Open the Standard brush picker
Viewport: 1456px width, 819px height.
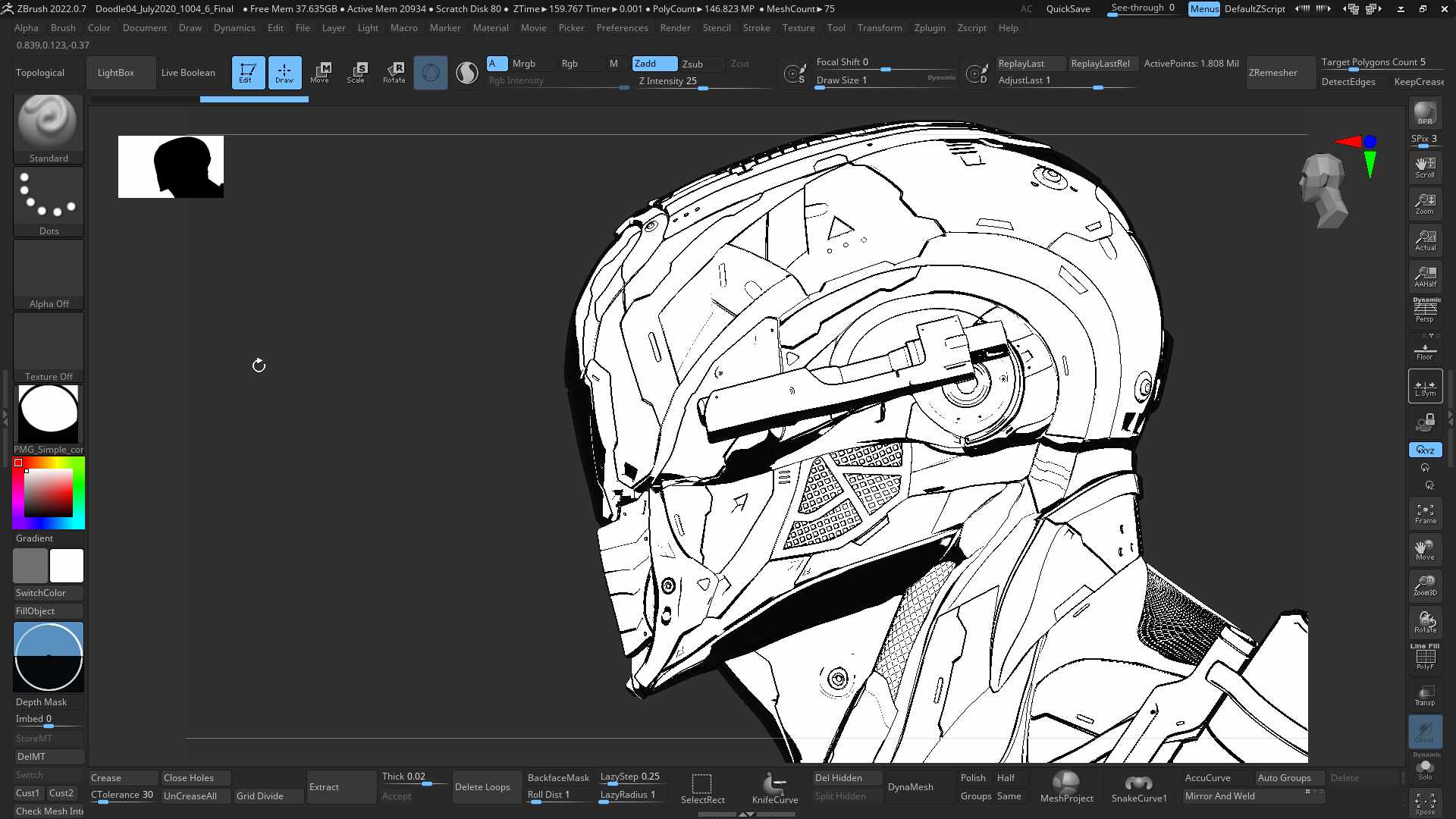pyautogui.click(x=49, y=128)
